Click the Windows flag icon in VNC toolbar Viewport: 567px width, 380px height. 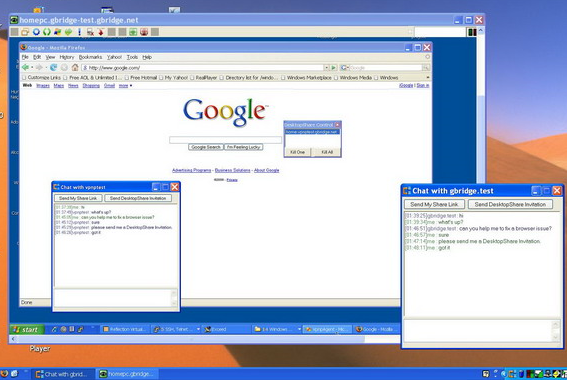57,32
